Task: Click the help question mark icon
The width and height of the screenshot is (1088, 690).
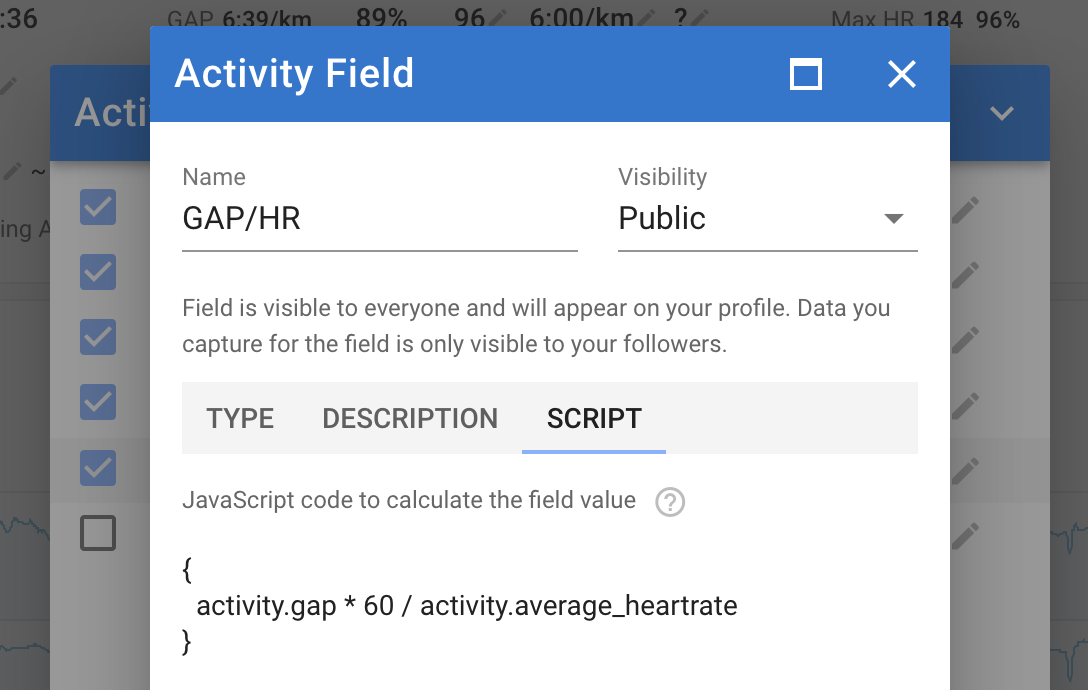Action: click(670, 502)
